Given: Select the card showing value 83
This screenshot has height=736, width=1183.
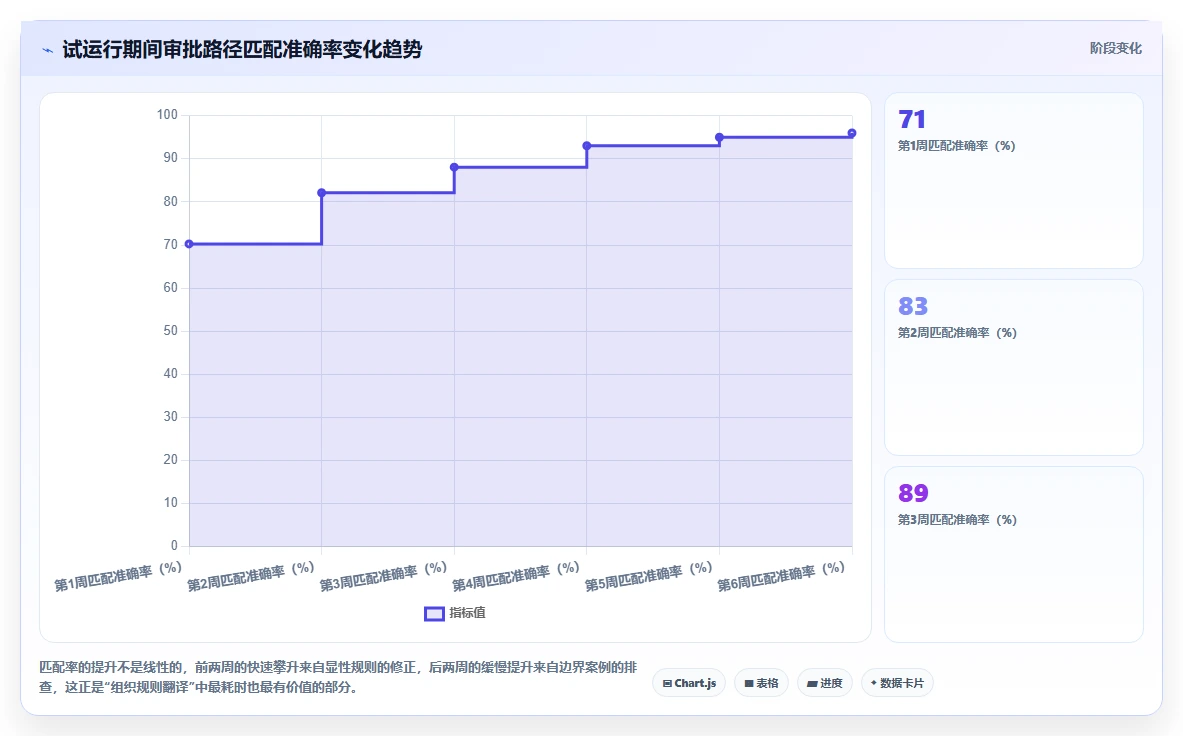Looking at the screenshot, I should tap(1013, 367).
